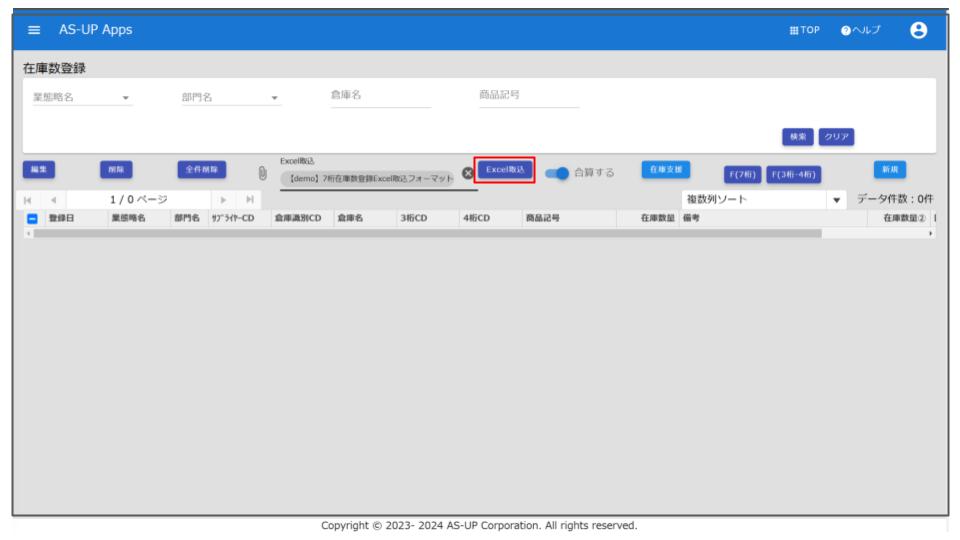Screen dimensions: 960x540
Task: Click the user account avatar icon
Action: coord(915,30)
